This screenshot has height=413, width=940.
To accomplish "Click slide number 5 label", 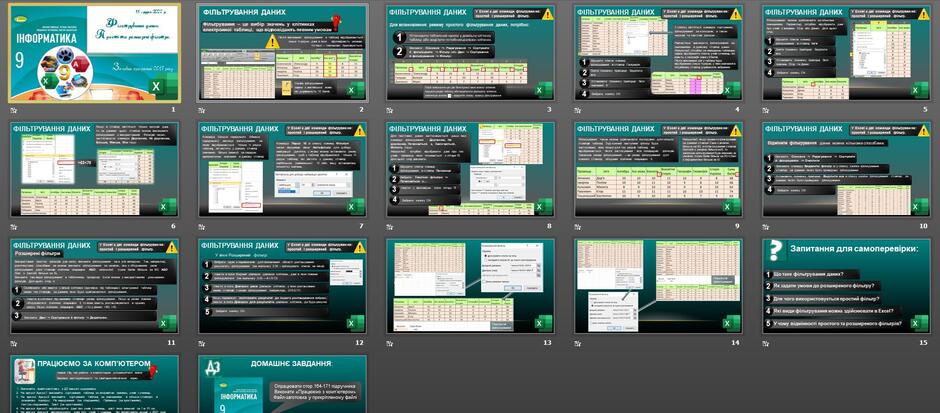I will click(926, 110).
